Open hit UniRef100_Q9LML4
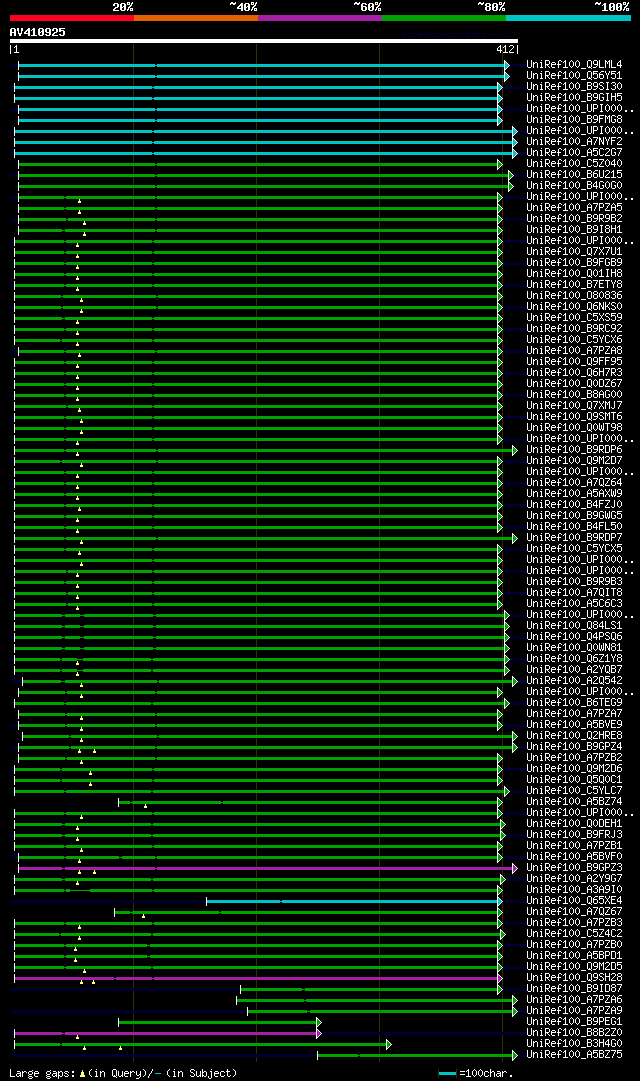 click(574, 65)
